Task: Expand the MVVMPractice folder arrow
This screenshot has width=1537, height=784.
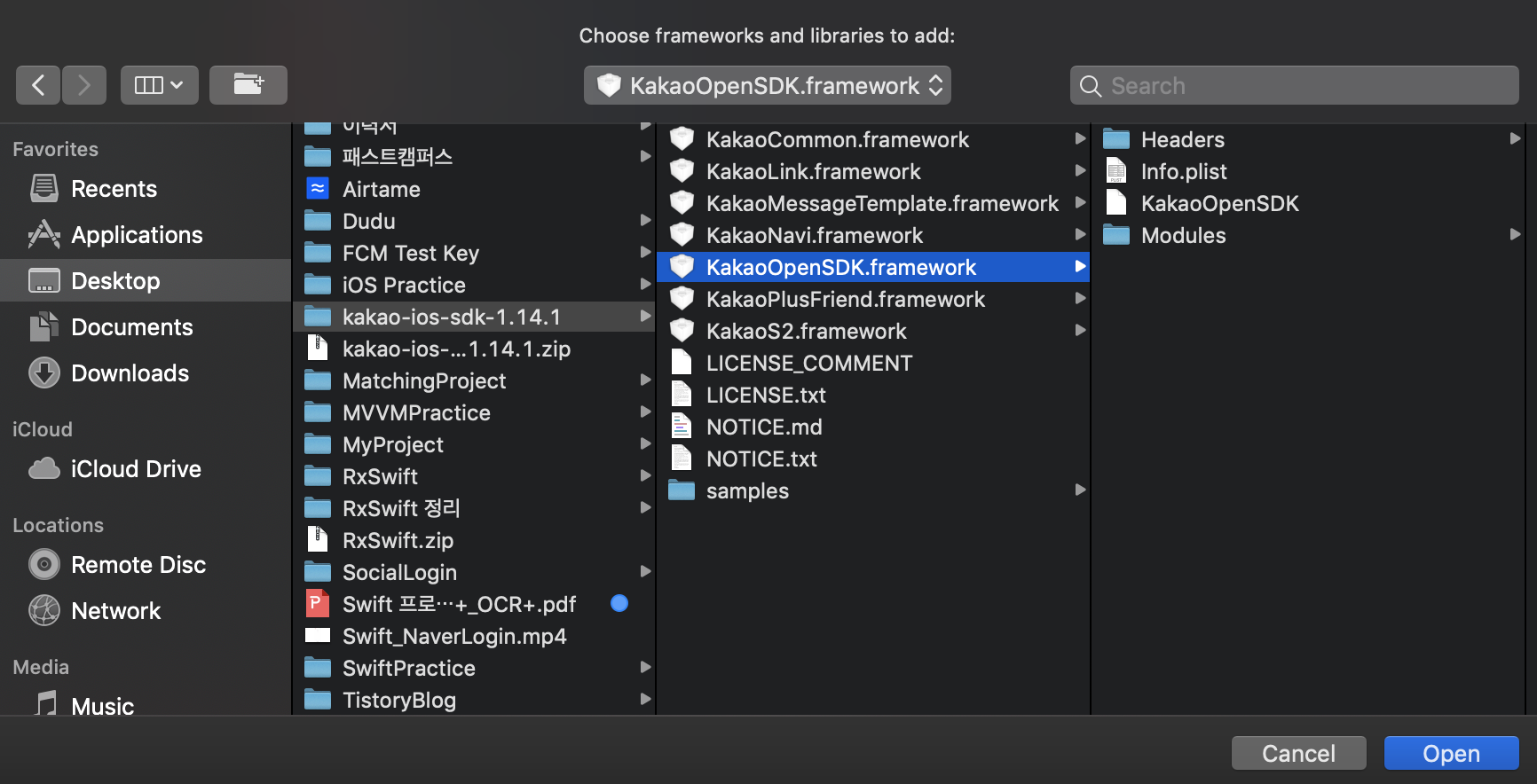Action: click(645, 412)
